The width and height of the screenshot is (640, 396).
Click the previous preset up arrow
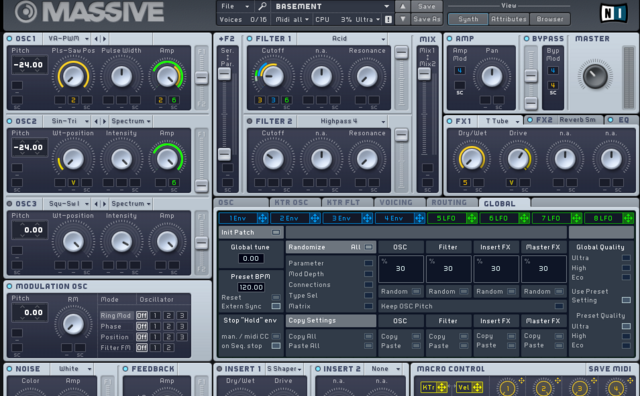pos(402,6)
